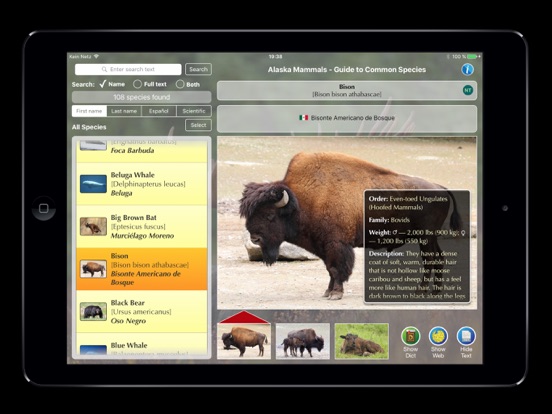The height and width of the screenshot is (414, 552).
Task: Open the Blue Whale list entry
Action: point(142,345)
